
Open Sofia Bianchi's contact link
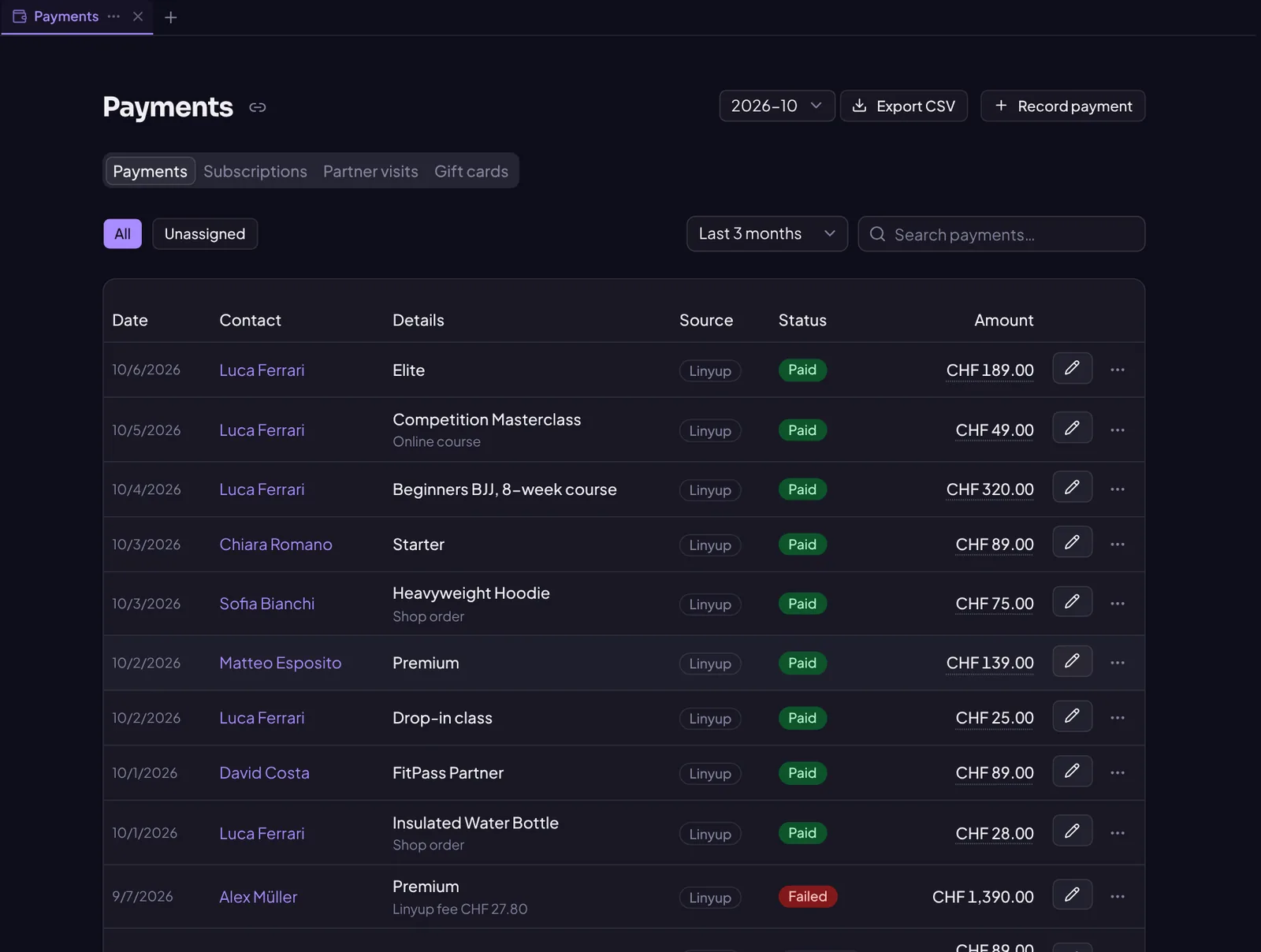(x=267, y=604)
